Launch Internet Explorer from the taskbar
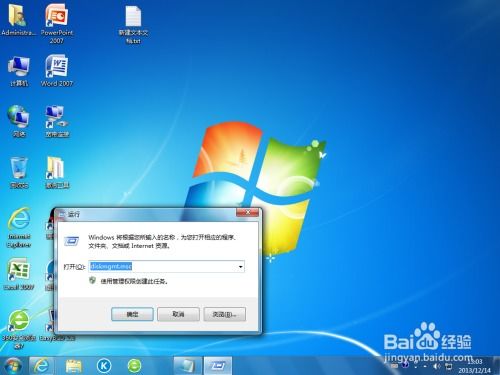Image resolution: width=500 pixels, height=375 pixels. tap(41, 366)
